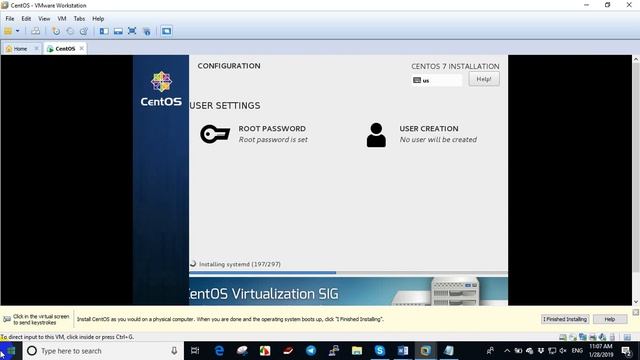Enter full screen mode icon
The width and height of the screenshot is (640, 360).
click(x=132, y=31)
